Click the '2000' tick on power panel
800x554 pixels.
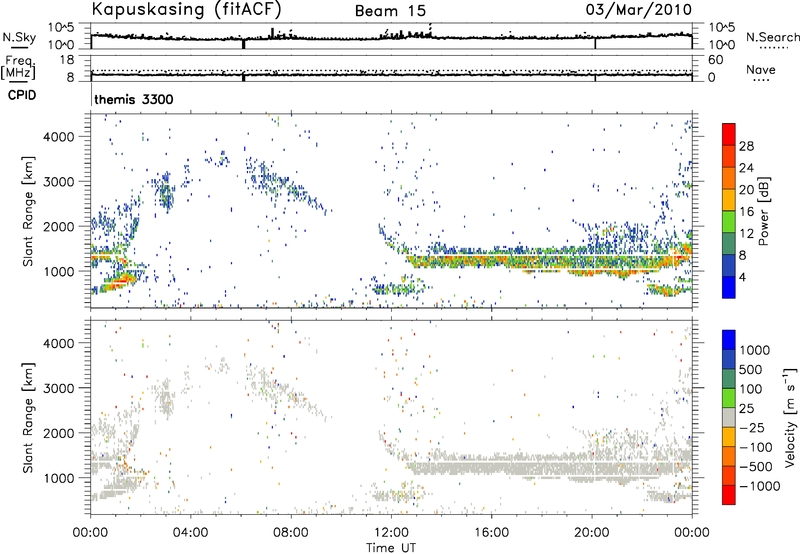pyautogui.click(x=59, y=226)
